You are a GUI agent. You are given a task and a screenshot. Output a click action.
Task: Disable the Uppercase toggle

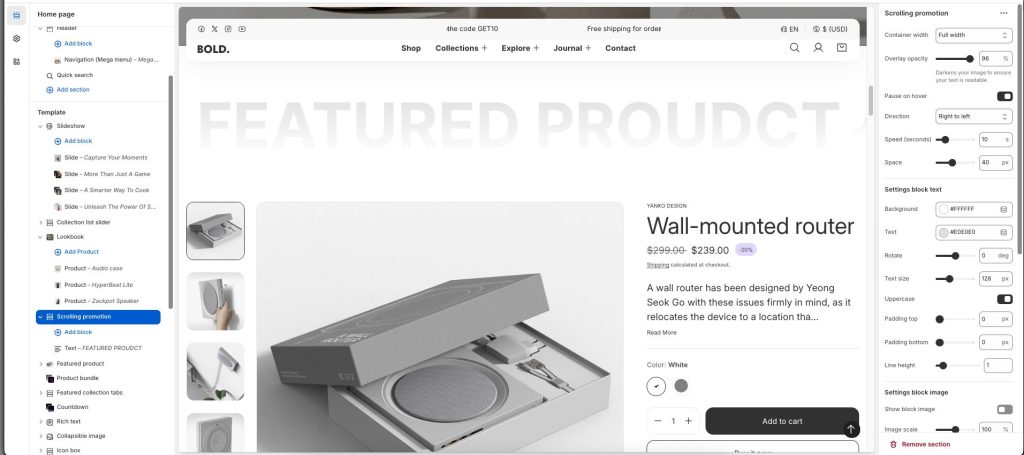pos(1004,299)
